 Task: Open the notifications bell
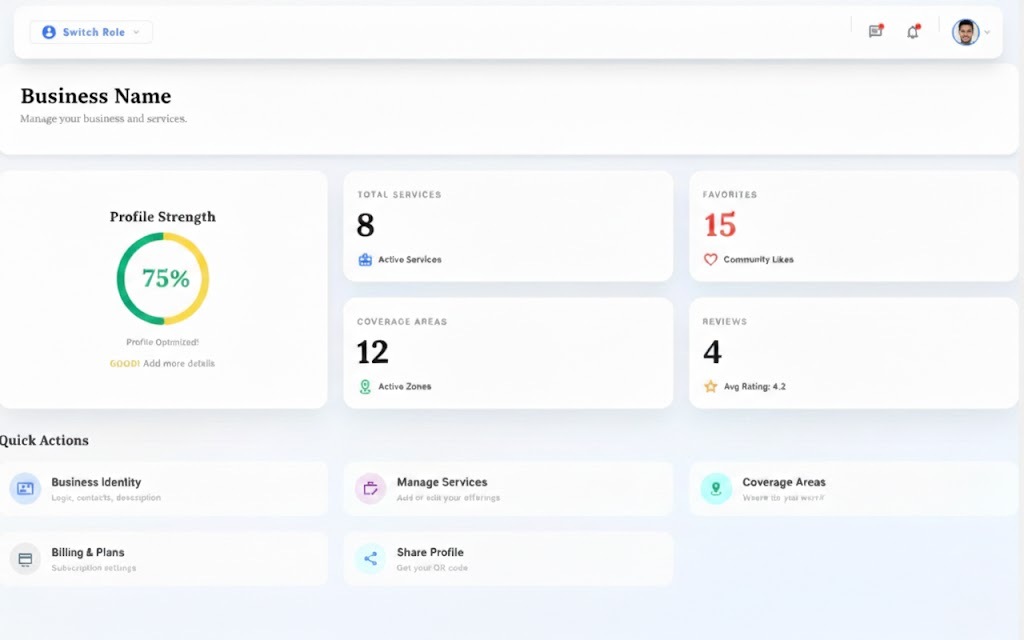(x=912, y=32)
